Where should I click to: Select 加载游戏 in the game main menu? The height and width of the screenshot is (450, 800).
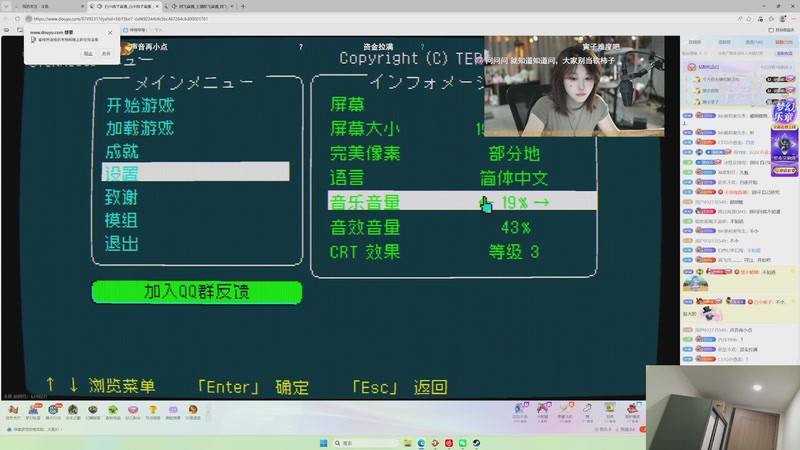point(140,128)
